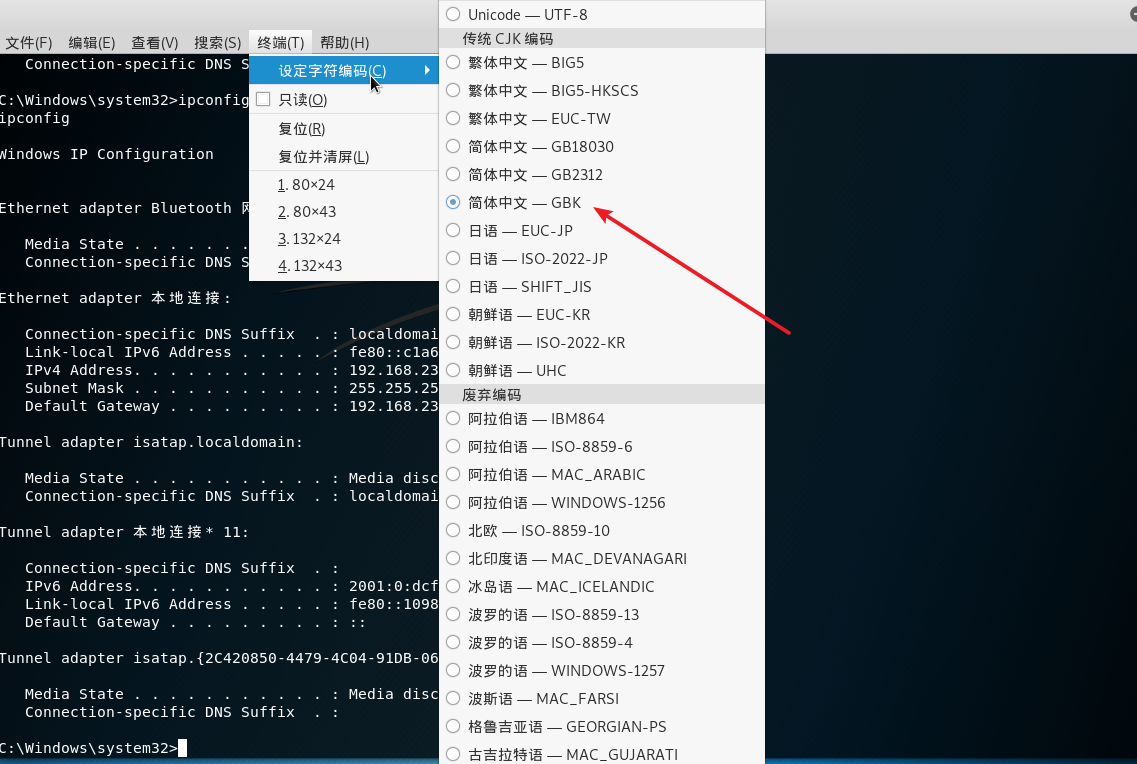Select 简体中文 — GB18030 encoding

click(x=541, y=147)
